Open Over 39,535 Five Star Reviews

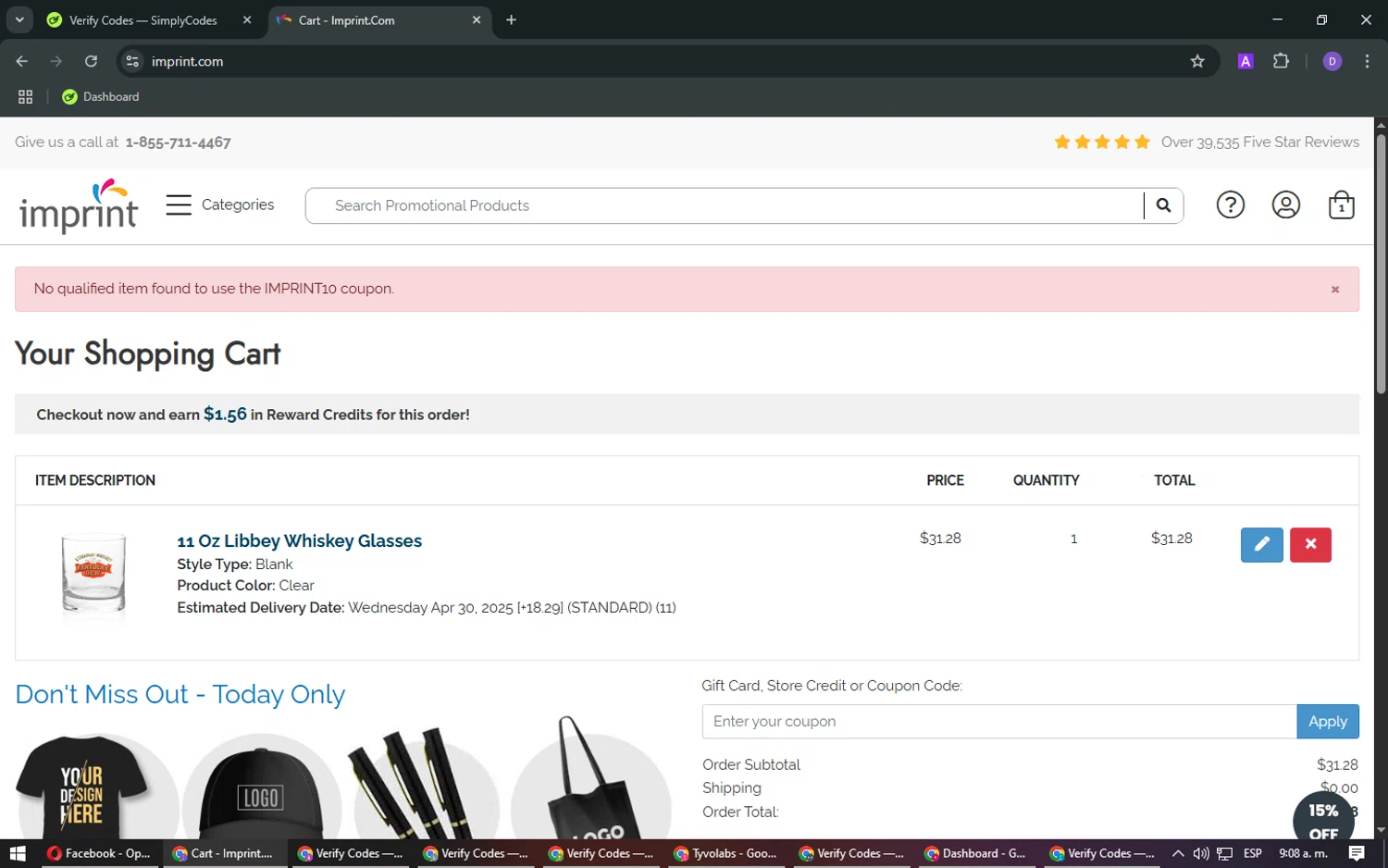coord(1259,142)
